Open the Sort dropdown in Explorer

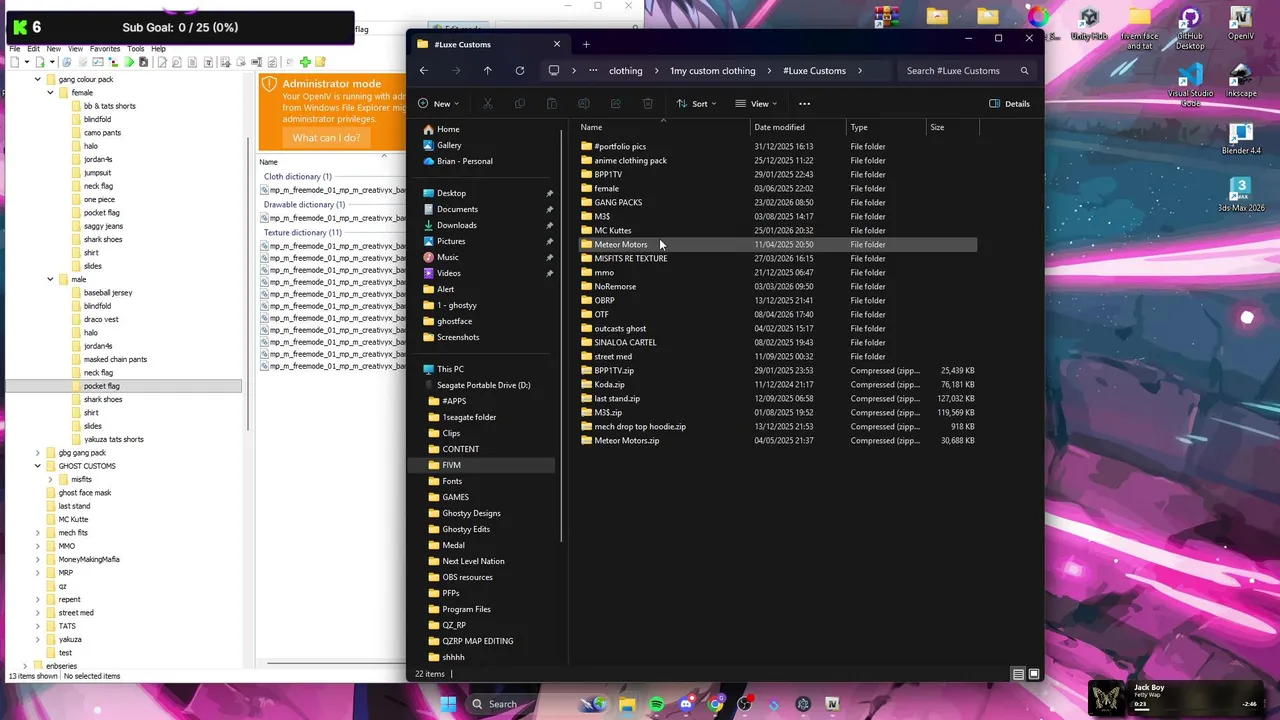(x=696, y=104)
